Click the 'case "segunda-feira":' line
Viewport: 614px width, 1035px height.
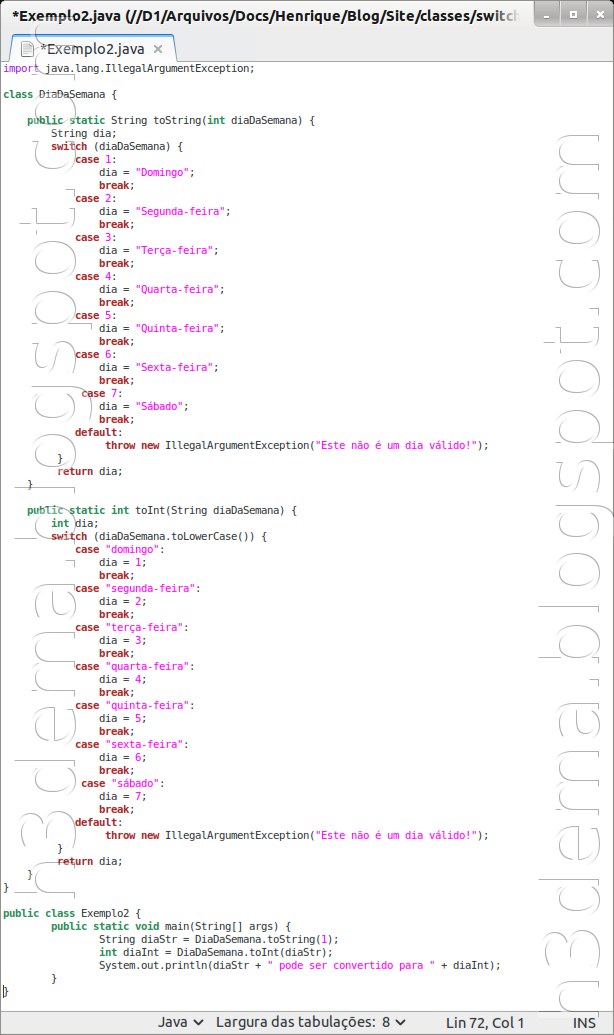[x=138, y=588]
